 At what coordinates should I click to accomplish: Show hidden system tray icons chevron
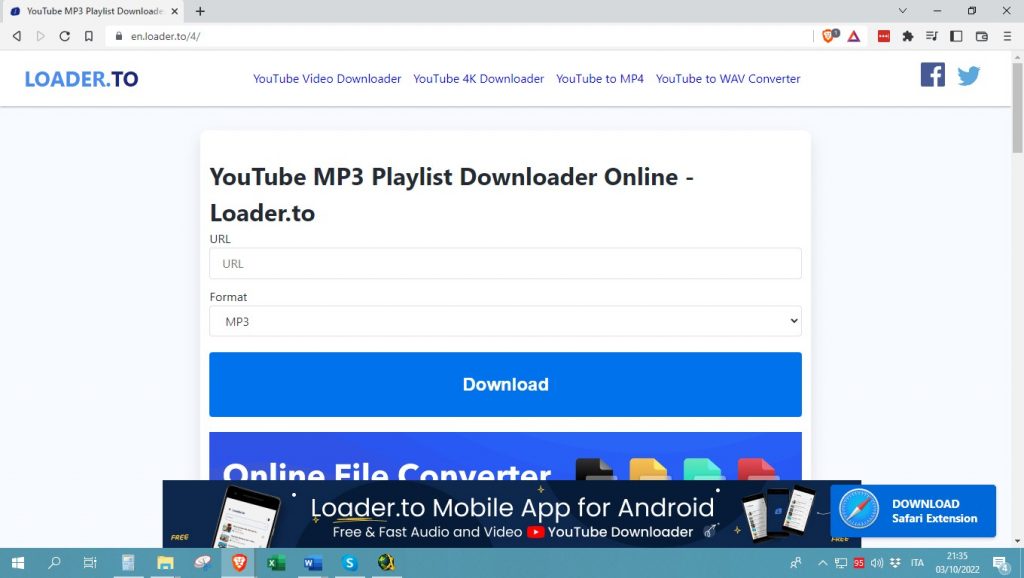(x=823, y=563)
